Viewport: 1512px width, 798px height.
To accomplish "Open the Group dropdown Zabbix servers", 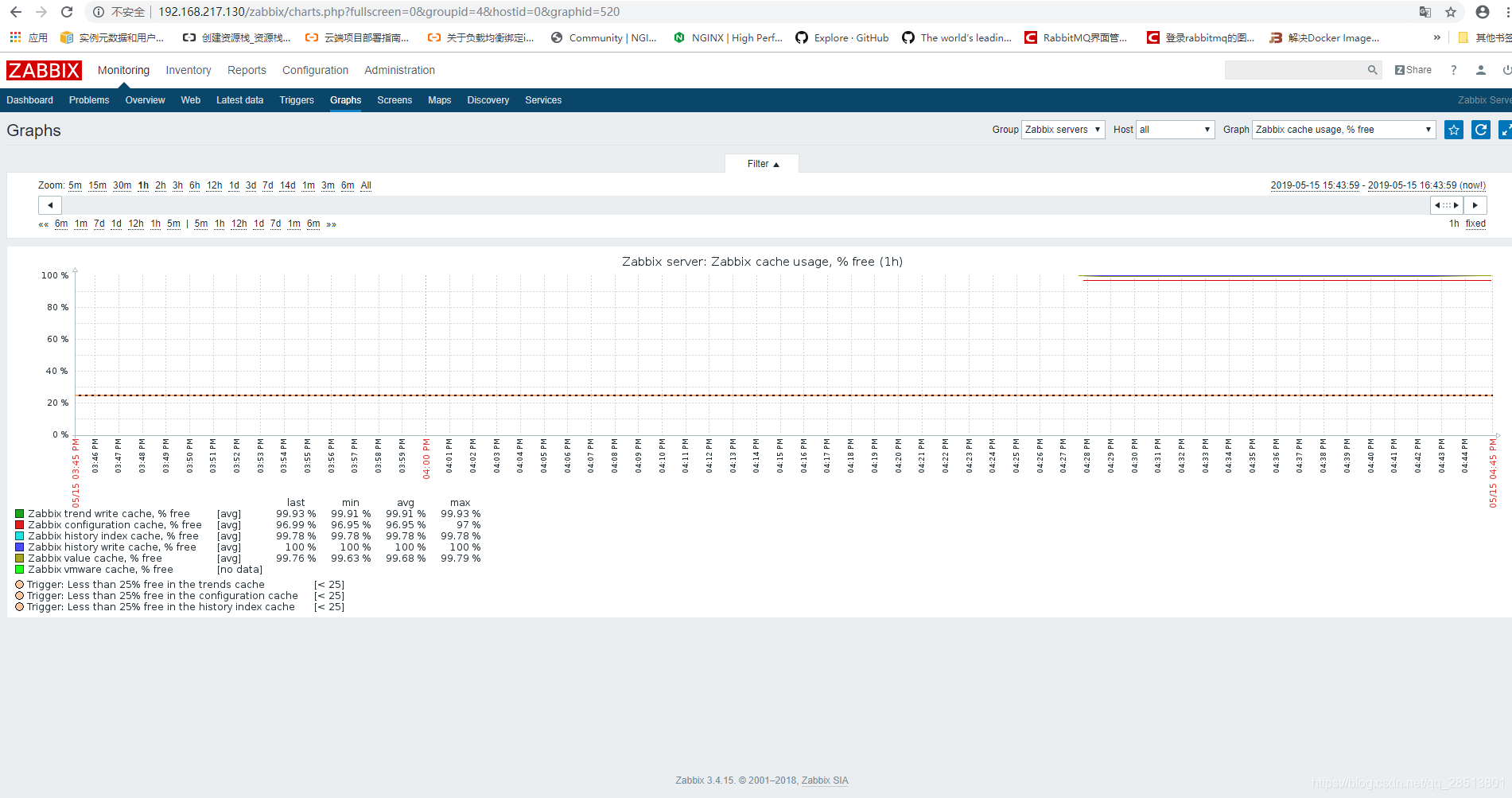I will pyautogui.click(x=1063, y=130).
